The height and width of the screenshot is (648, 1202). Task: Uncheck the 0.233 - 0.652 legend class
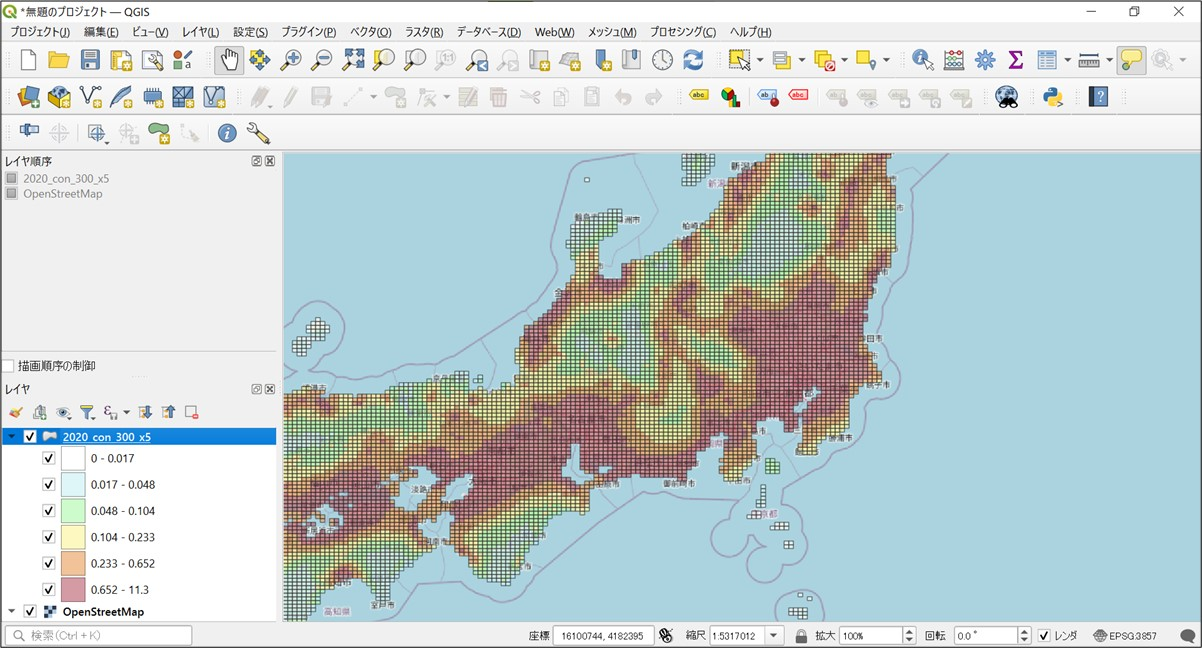click(x=48, y=563)
